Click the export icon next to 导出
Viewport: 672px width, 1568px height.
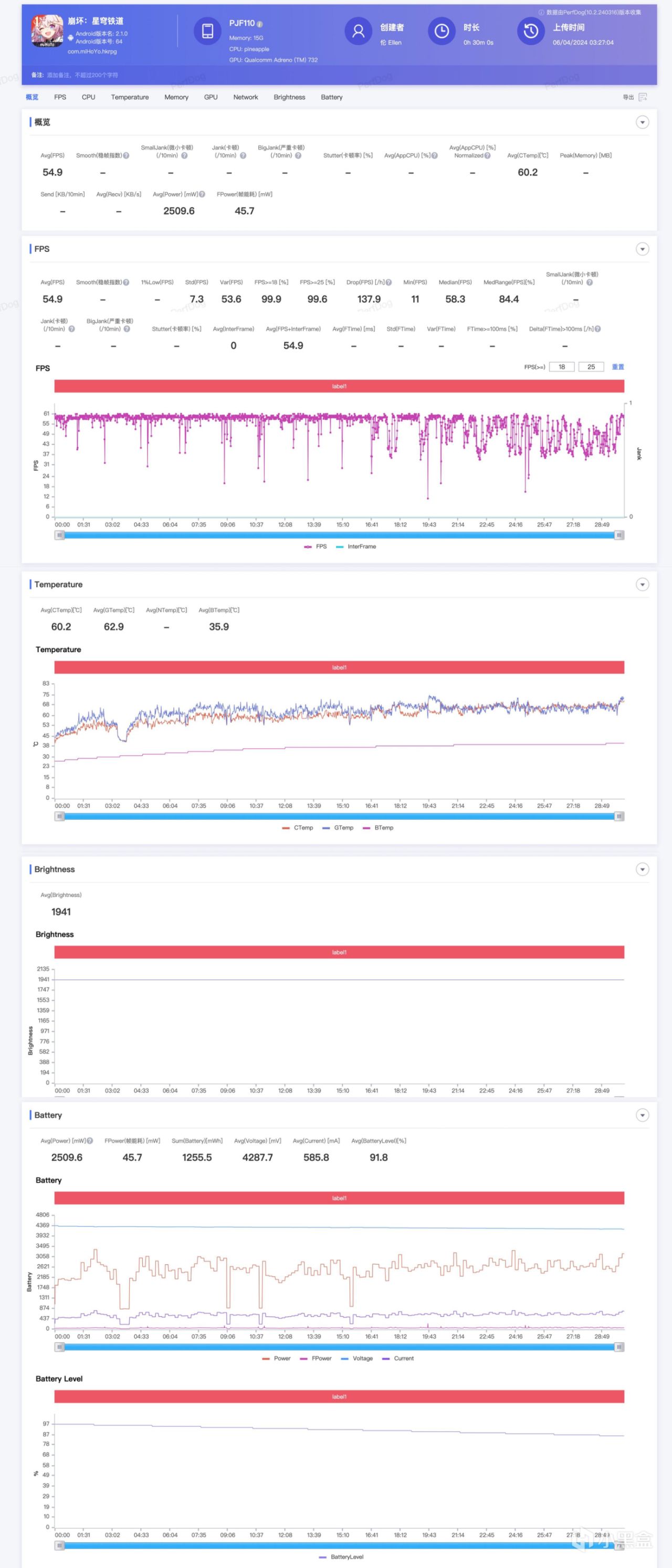643,98
